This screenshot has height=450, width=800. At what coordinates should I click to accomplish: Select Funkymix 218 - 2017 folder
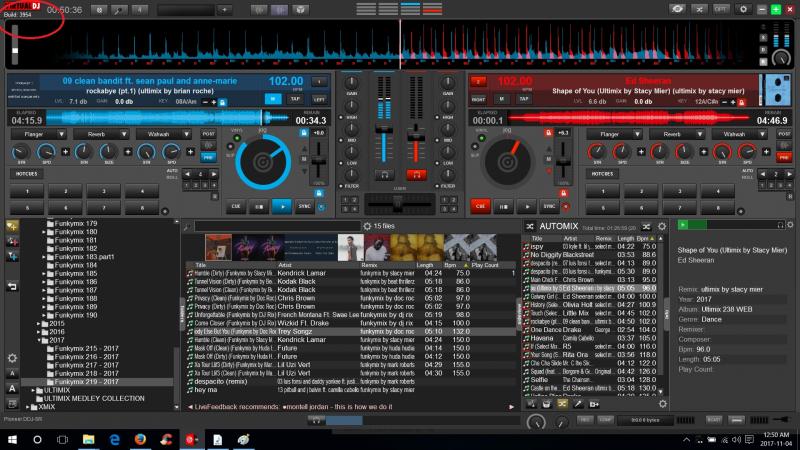86,373
